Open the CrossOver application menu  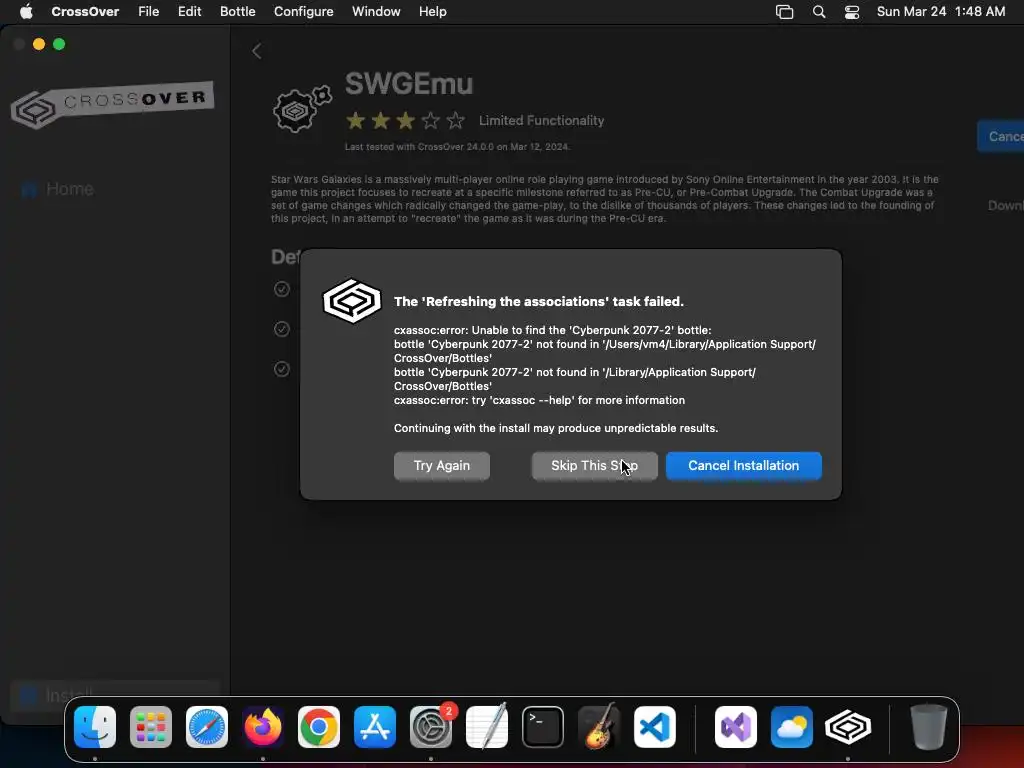click(x=85, y=11)
